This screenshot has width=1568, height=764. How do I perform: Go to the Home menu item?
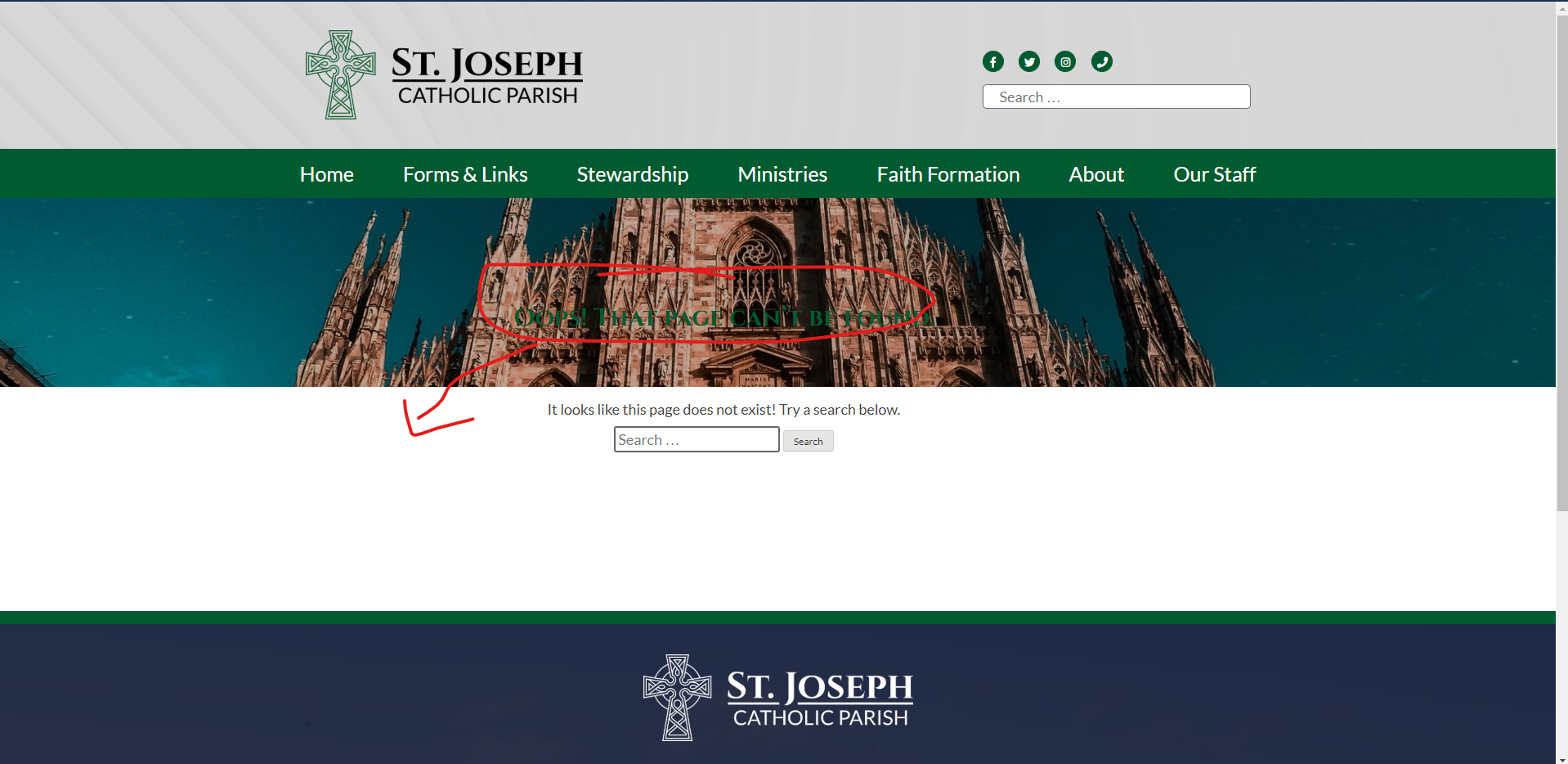click(326, 174)
